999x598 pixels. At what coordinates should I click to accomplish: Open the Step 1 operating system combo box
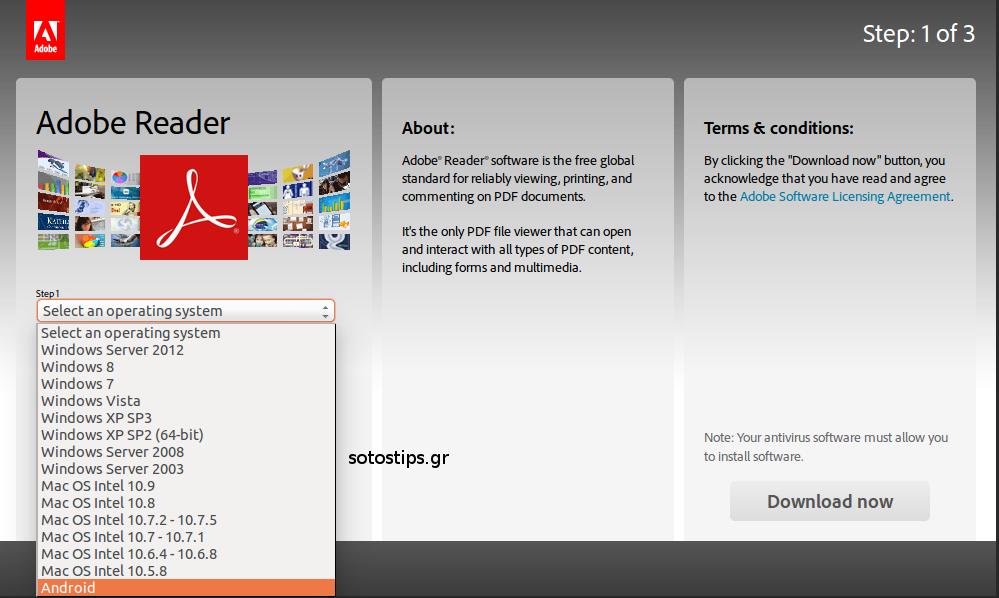[x=185, y=311]
